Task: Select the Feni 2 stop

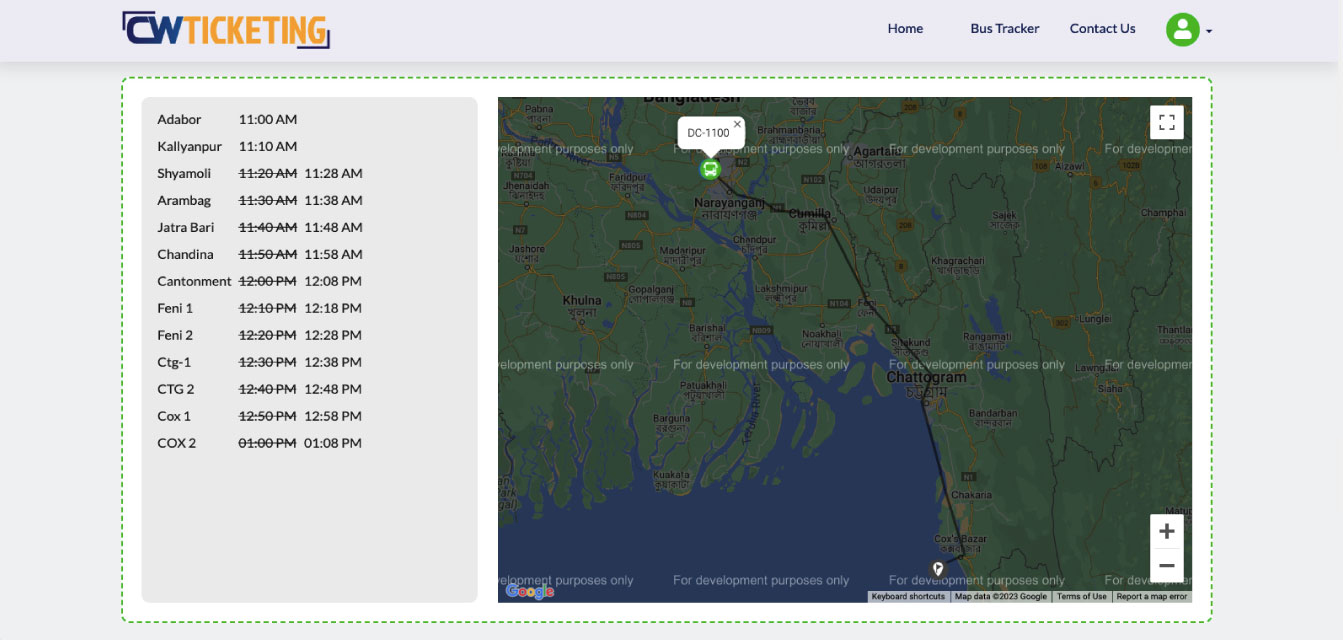Action: [x=175, y=335]
